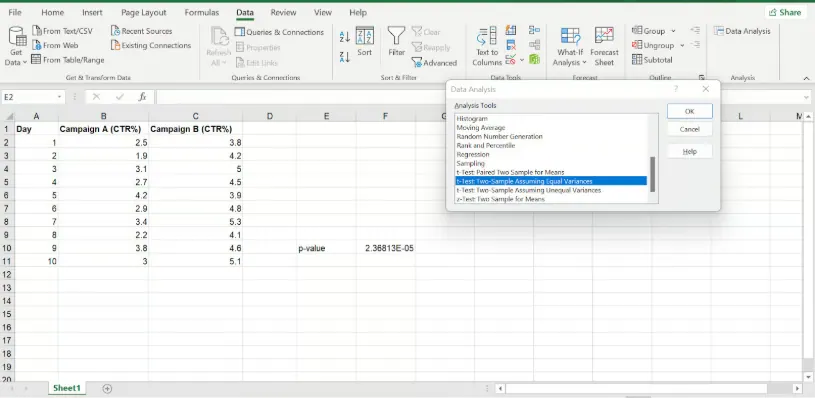Open Advanced filter options

[x=434, y=63]
